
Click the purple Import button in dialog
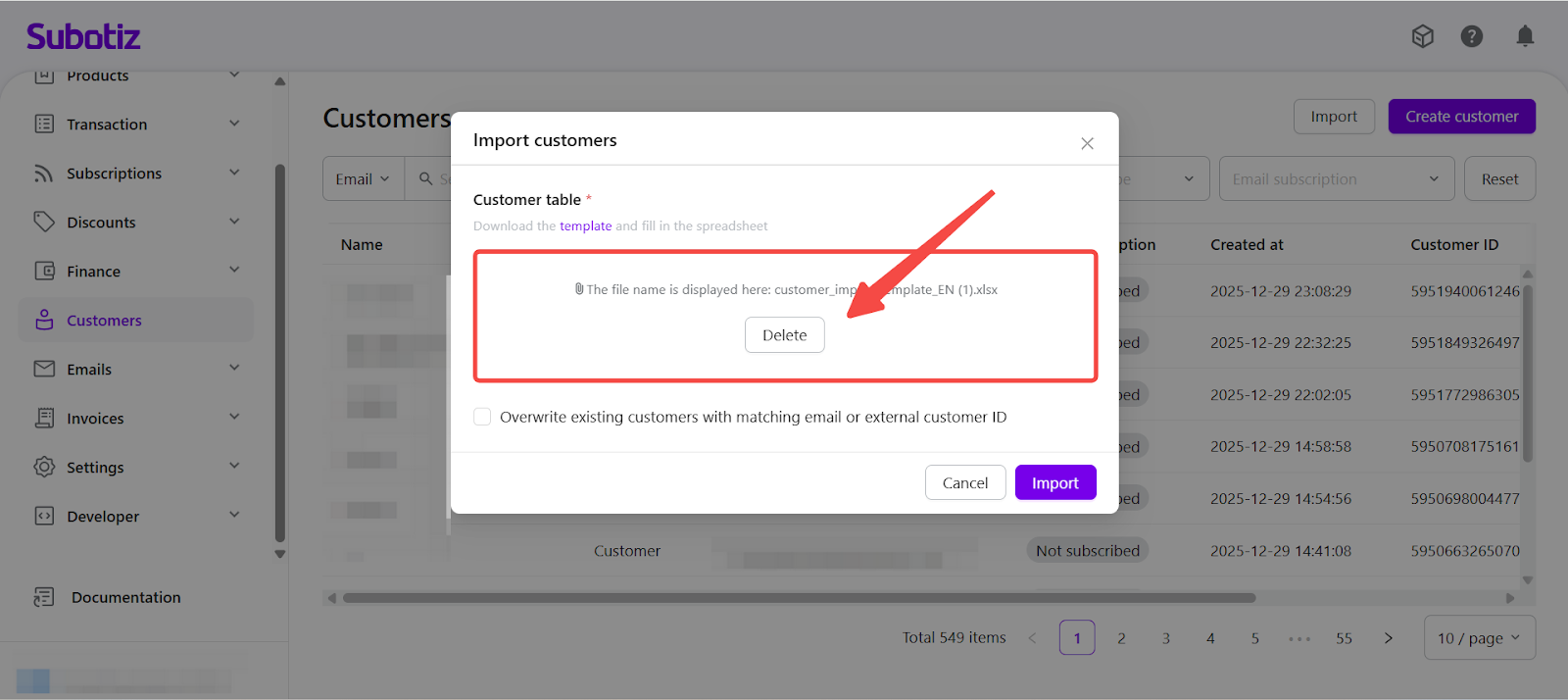(1054, 482)
